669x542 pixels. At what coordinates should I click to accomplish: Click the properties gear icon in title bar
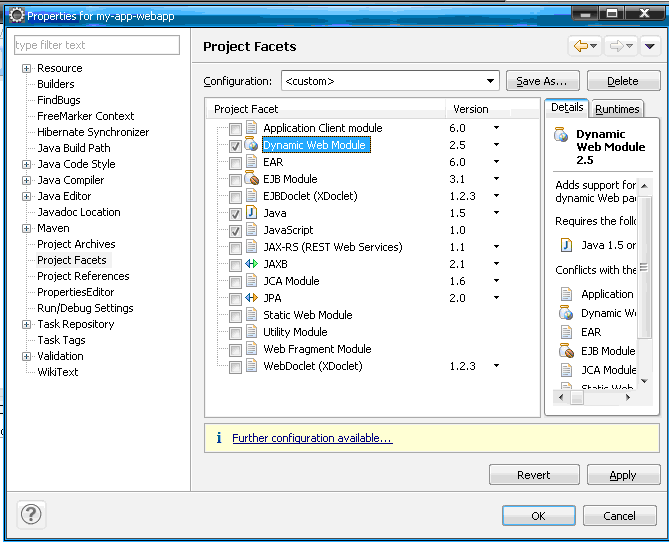click(x=17, y=15)
